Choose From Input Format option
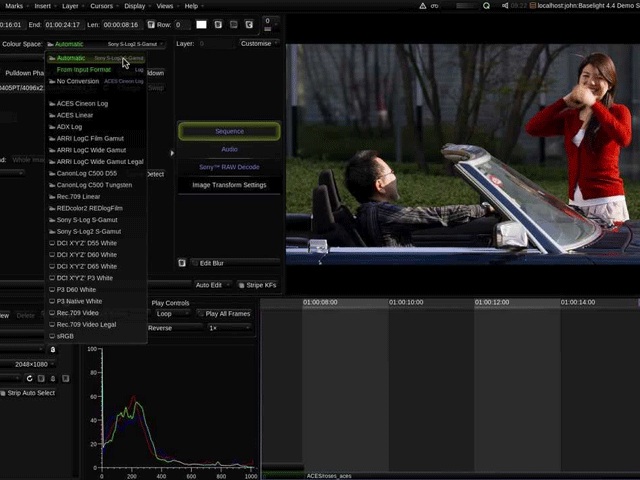 (96, 70)
